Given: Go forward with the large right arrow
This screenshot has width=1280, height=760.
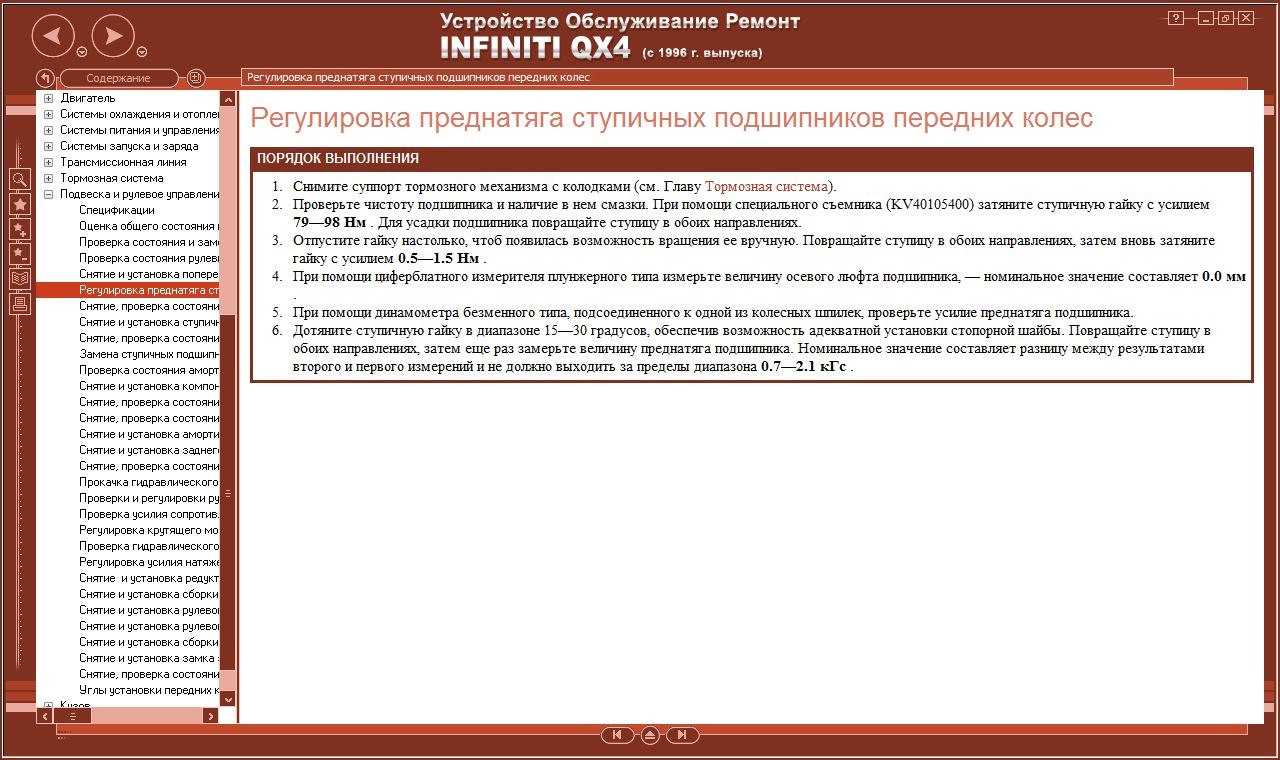Looking at the screenshot, I should tap(114, 37).
